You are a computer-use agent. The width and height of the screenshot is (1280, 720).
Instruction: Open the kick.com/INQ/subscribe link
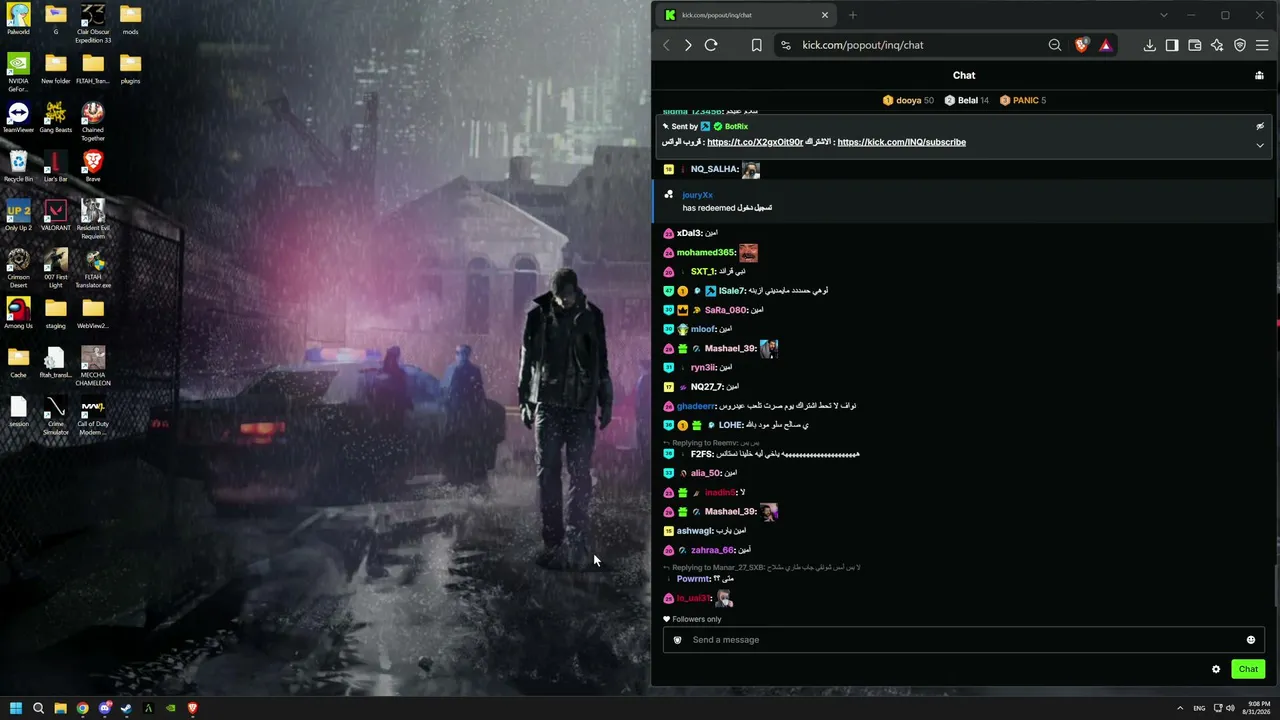[x=901, y=142]
